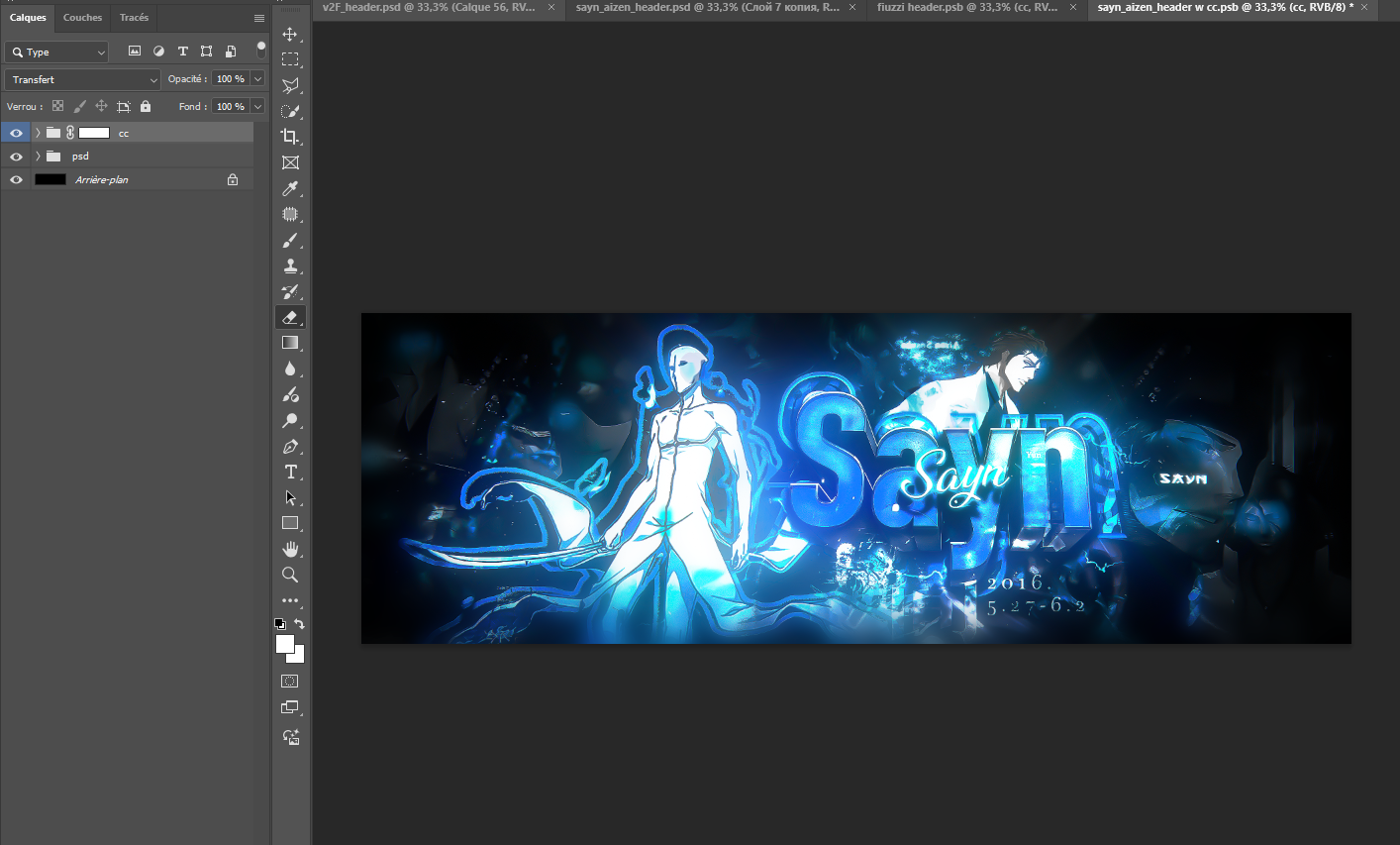Image resolution: width=1400 pixels, height=845 pixels.
Task: Select the Hand tool
Action: (290, 549)
